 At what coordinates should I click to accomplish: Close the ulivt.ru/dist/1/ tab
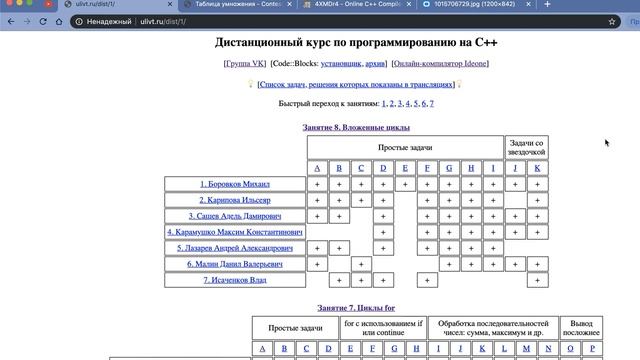(170, 4)
